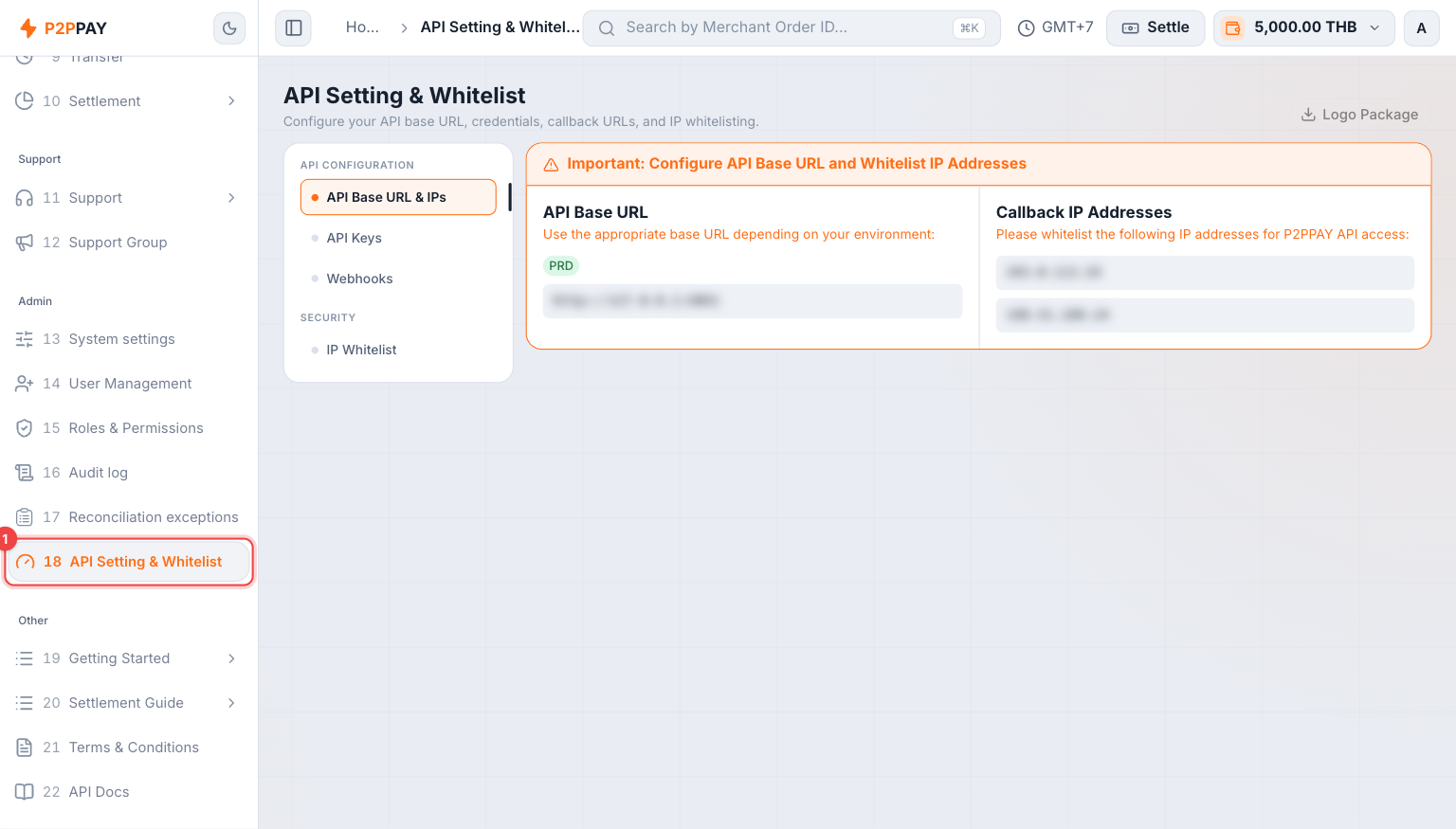Click the Support headset icon
This screenshot has height=829, width=1456.
(x=25, y=198)
